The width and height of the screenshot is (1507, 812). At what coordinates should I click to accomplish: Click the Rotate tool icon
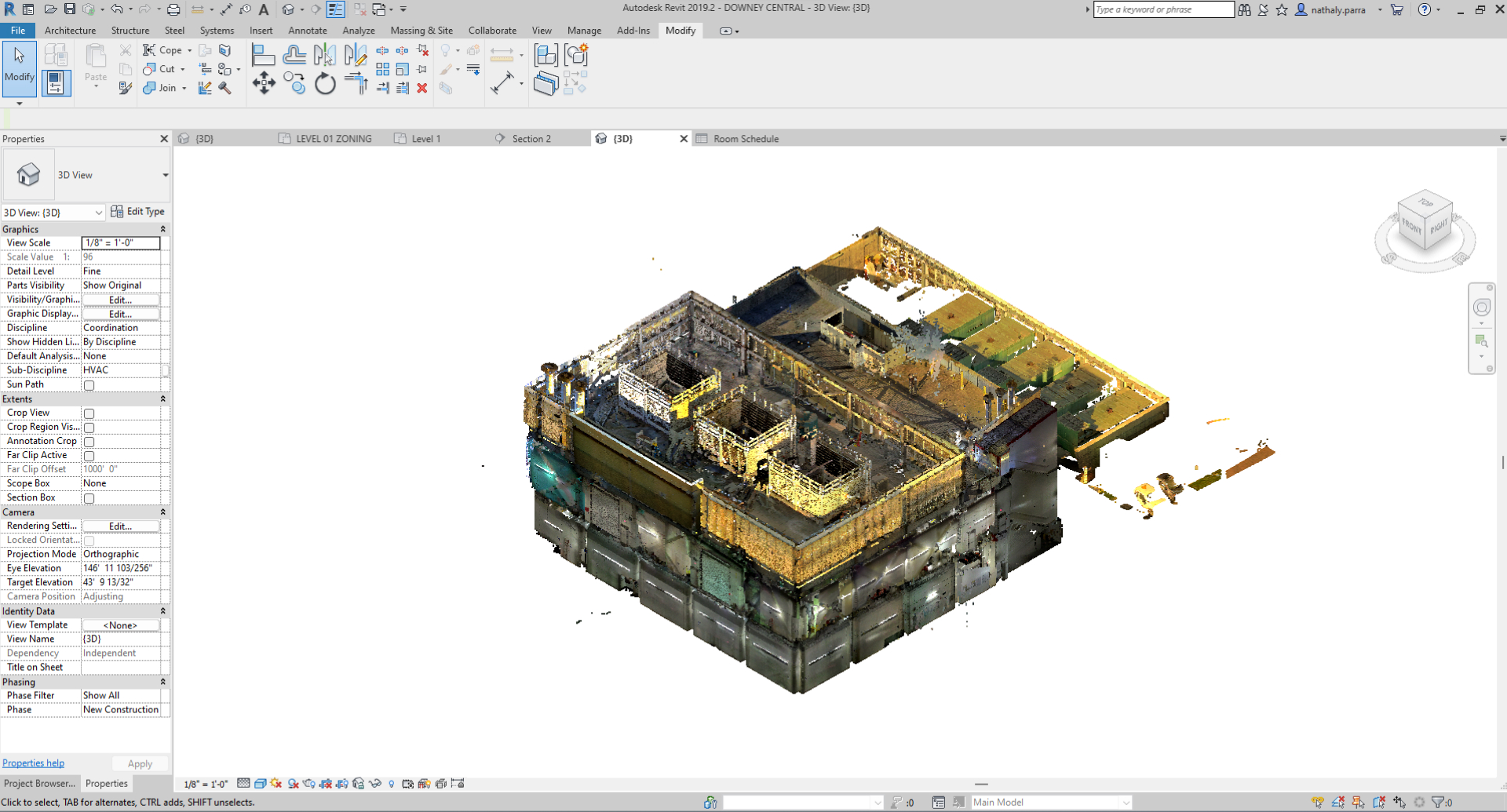pos(325,83)
